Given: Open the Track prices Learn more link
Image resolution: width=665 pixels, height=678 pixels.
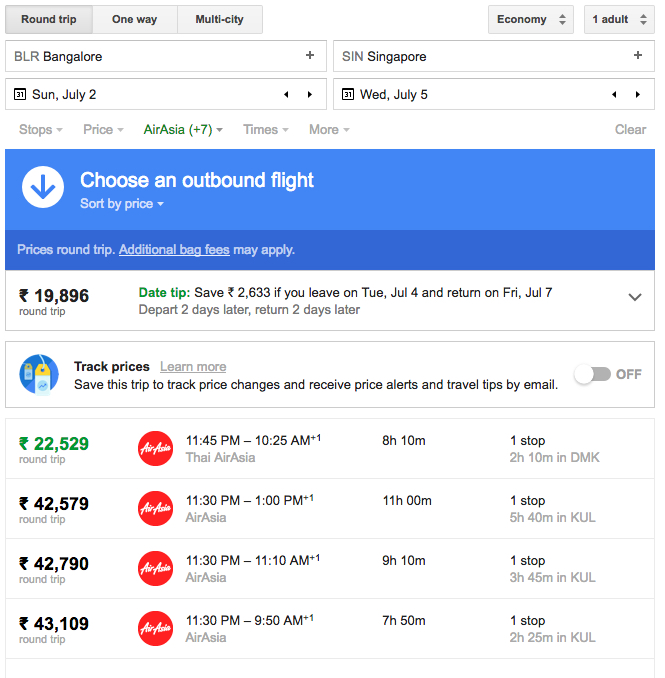Looking at the screenshot, I should click(x=193, y=367).
